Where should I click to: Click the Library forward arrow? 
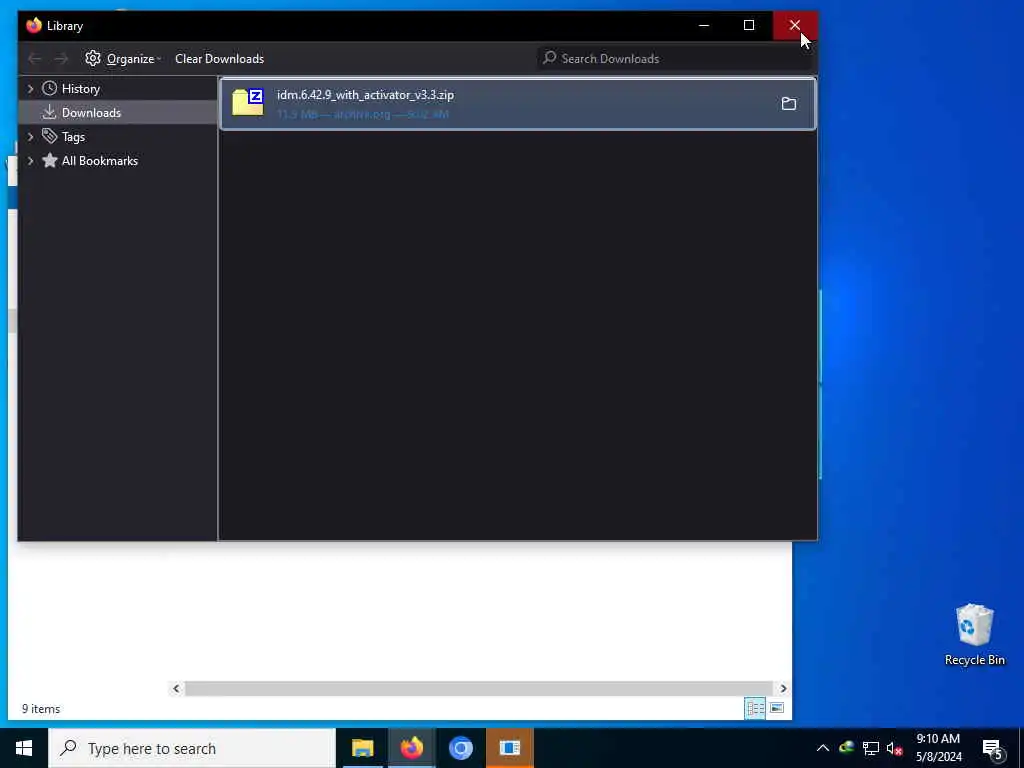[x=61, y=59]
